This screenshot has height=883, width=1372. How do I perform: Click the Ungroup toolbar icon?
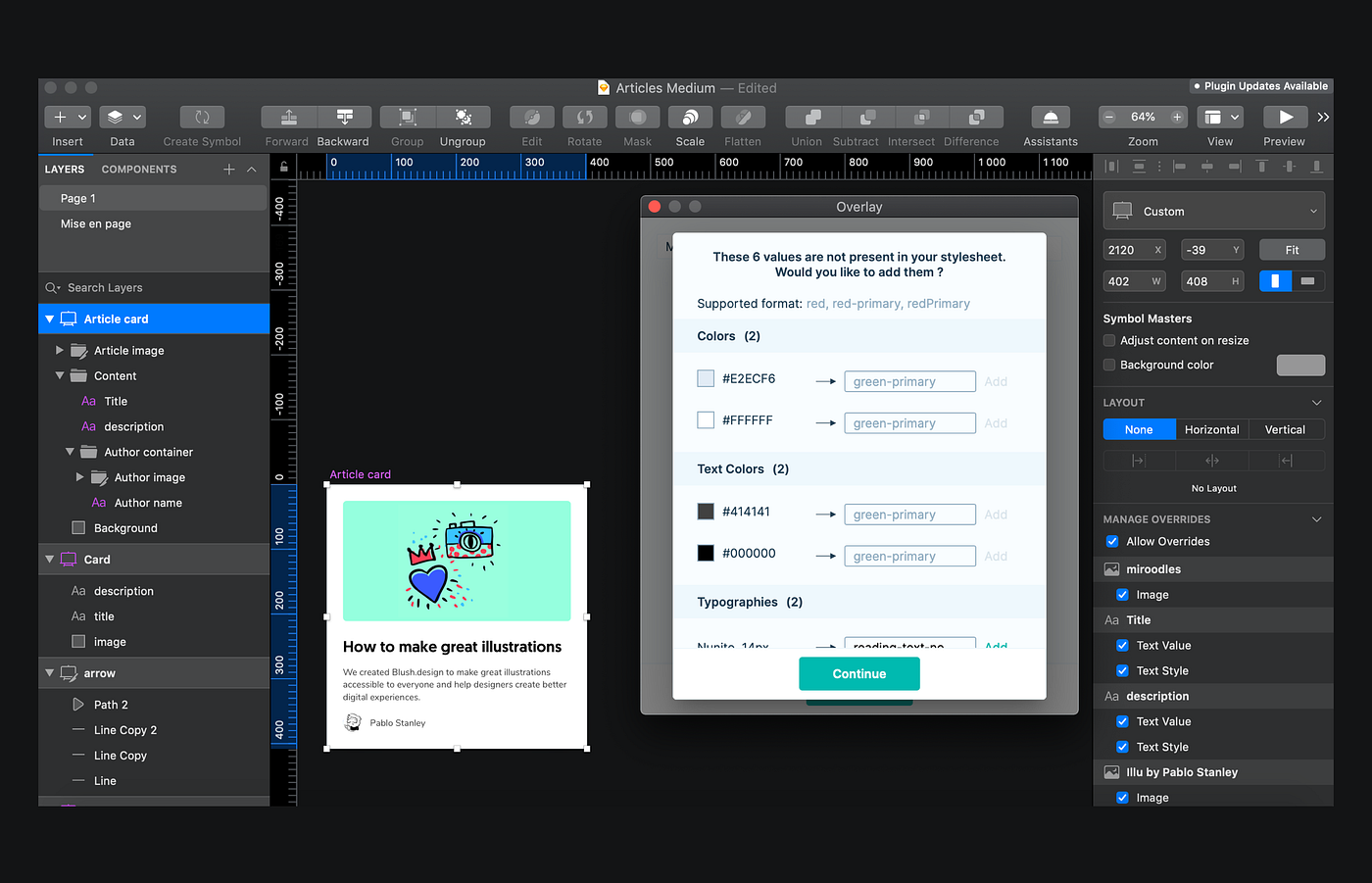(463, 117)
